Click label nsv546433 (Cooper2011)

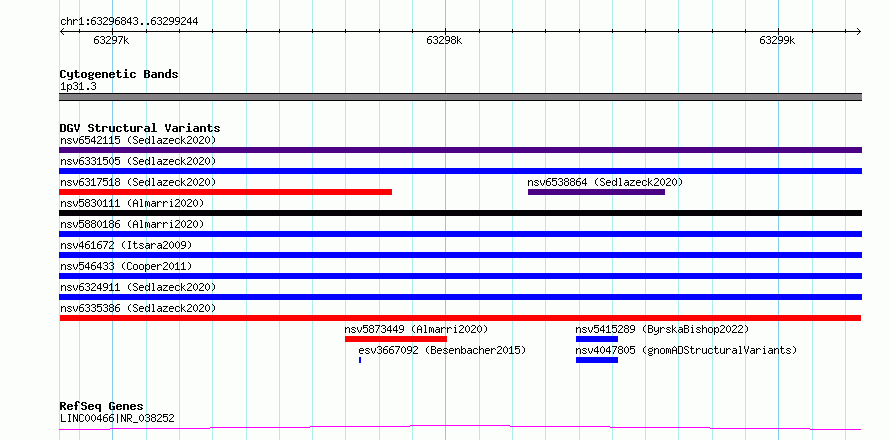[x=126, y=266]
